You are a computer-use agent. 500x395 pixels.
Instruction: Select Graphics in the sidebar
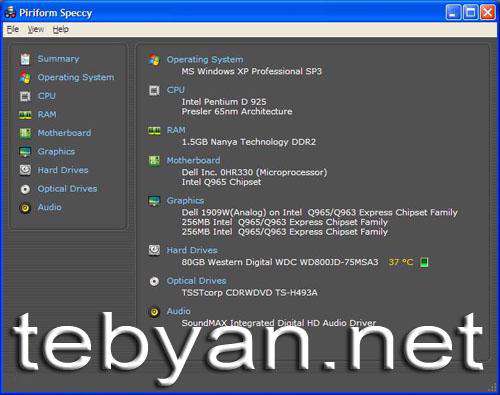[56, 152]
